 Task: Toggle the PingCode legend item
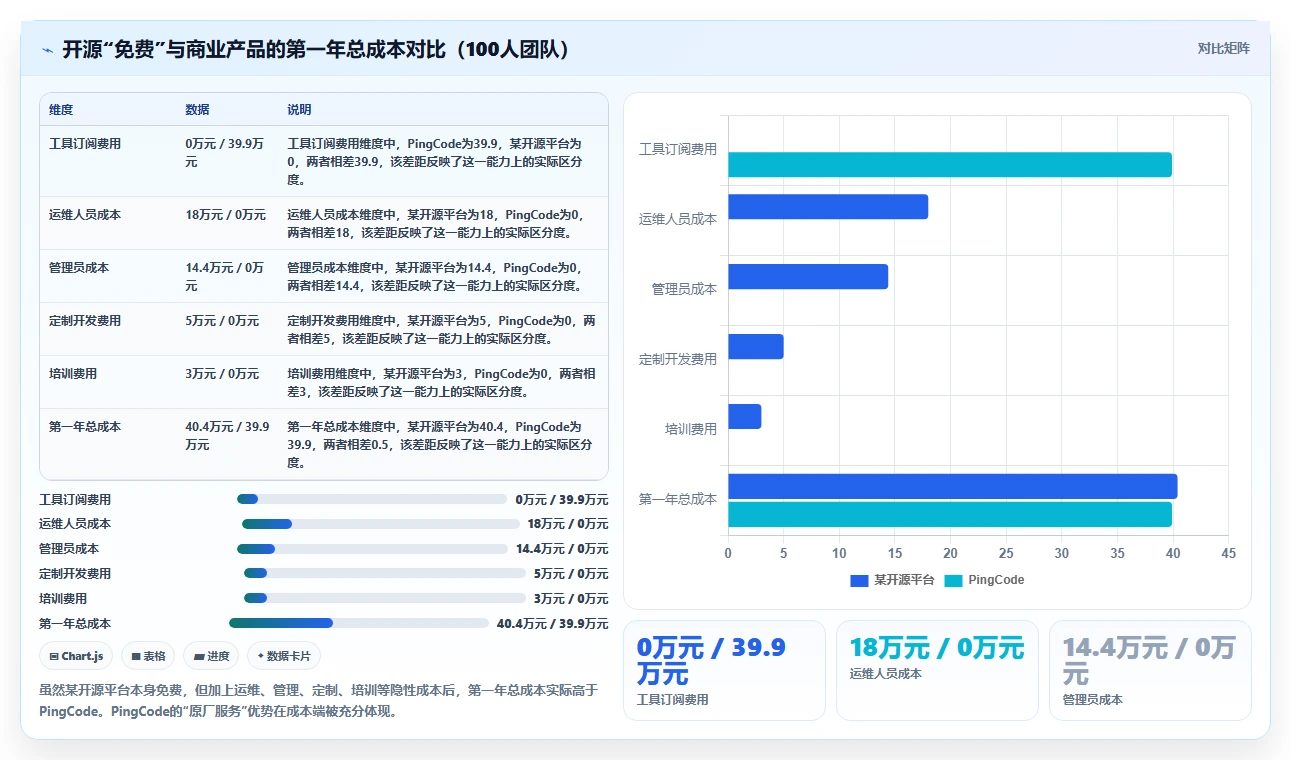[984, 580]
